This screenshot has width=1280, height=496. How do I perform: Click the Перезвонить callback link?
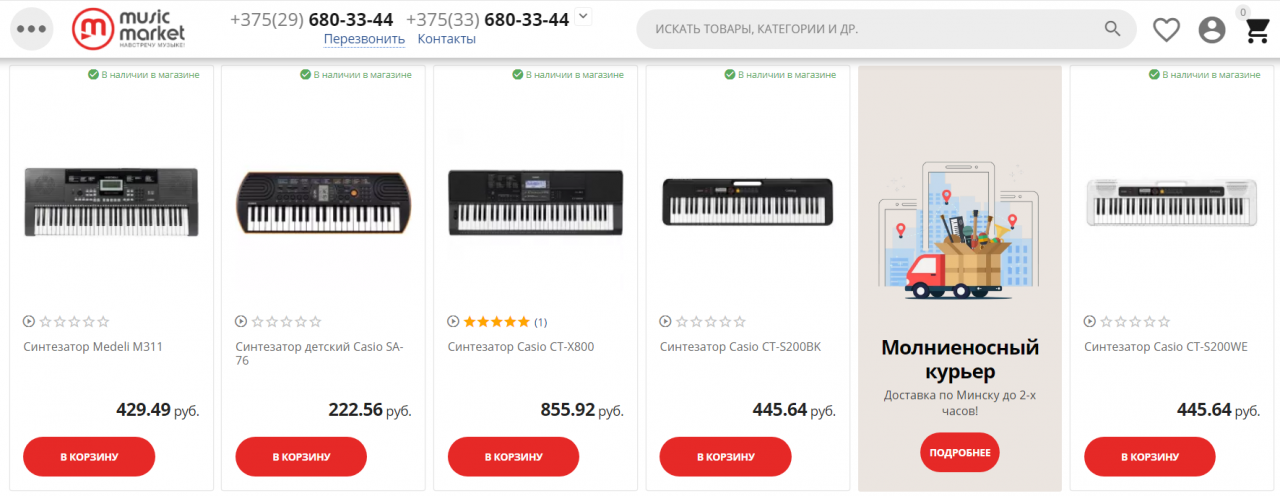point(364,39)
